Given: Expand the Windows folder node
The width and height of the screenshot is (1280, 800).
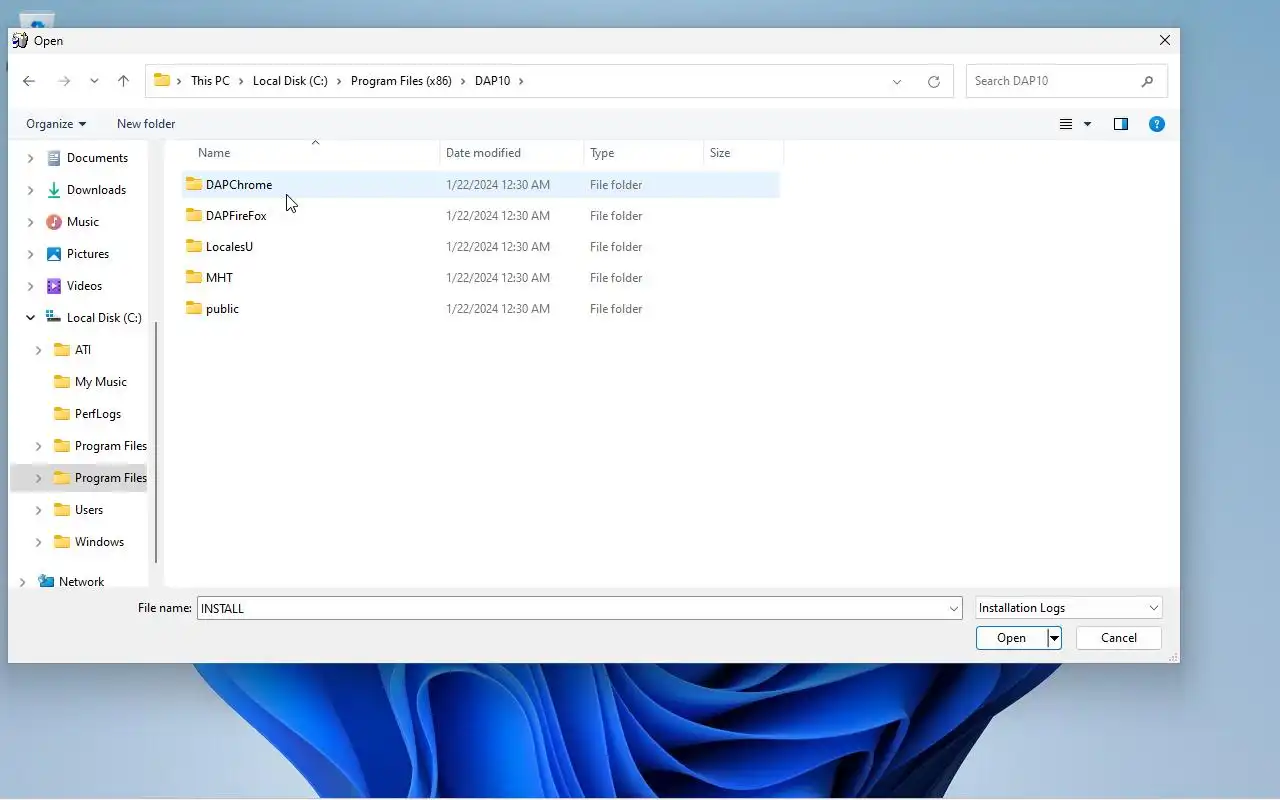Looking at the screenshot, I should tap(38, 542).
